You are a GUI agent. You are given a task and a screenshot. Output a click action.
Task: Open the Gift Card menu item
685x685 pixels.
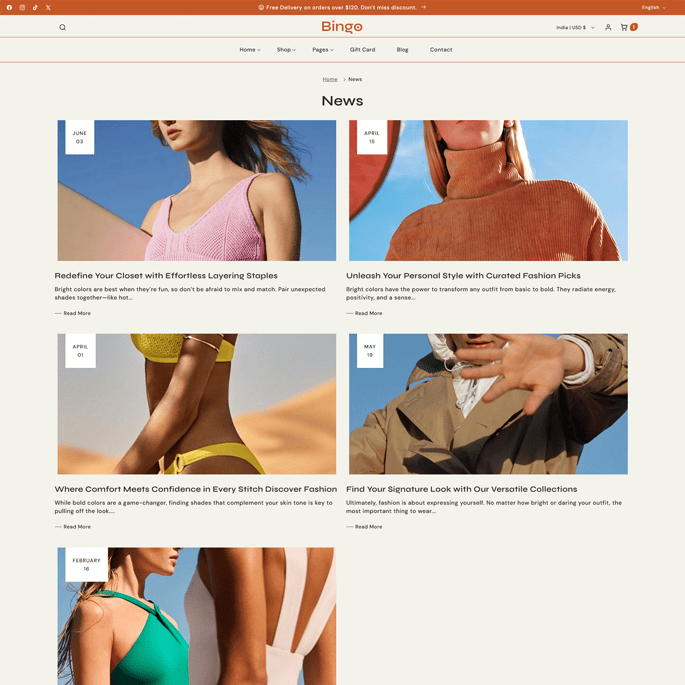tap(362, 50)
